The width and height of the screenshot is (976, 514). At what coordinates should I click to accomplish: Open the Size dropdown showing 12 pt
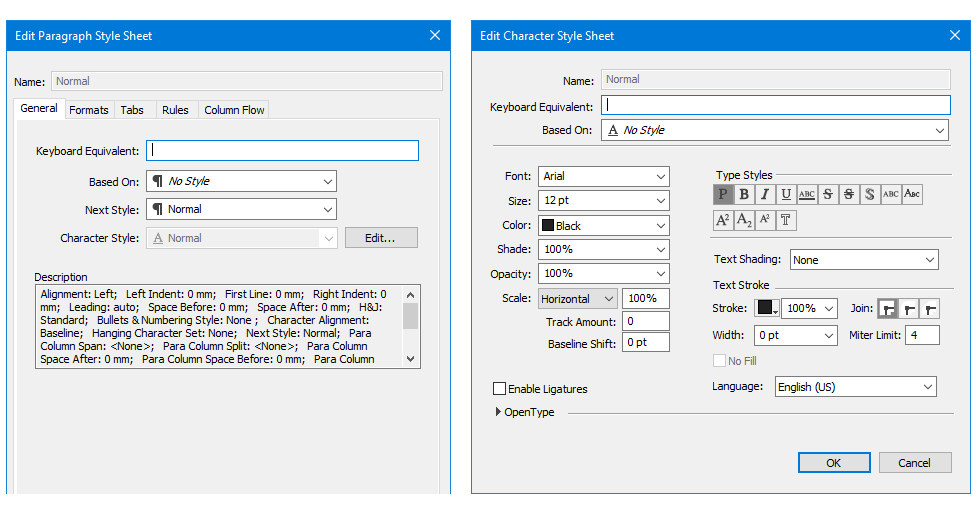point(604,200)
